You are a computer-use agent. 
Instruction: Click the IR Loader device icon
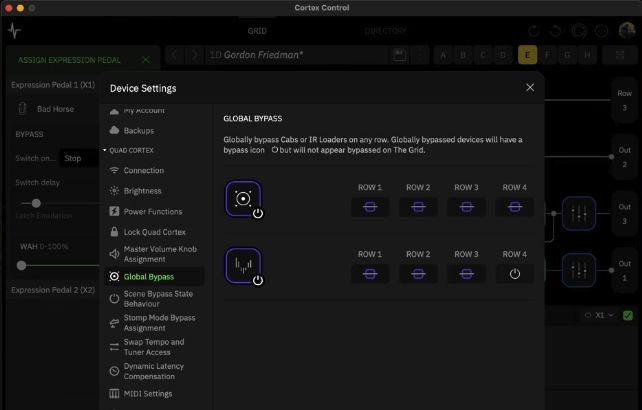click(x=243, y=266)
